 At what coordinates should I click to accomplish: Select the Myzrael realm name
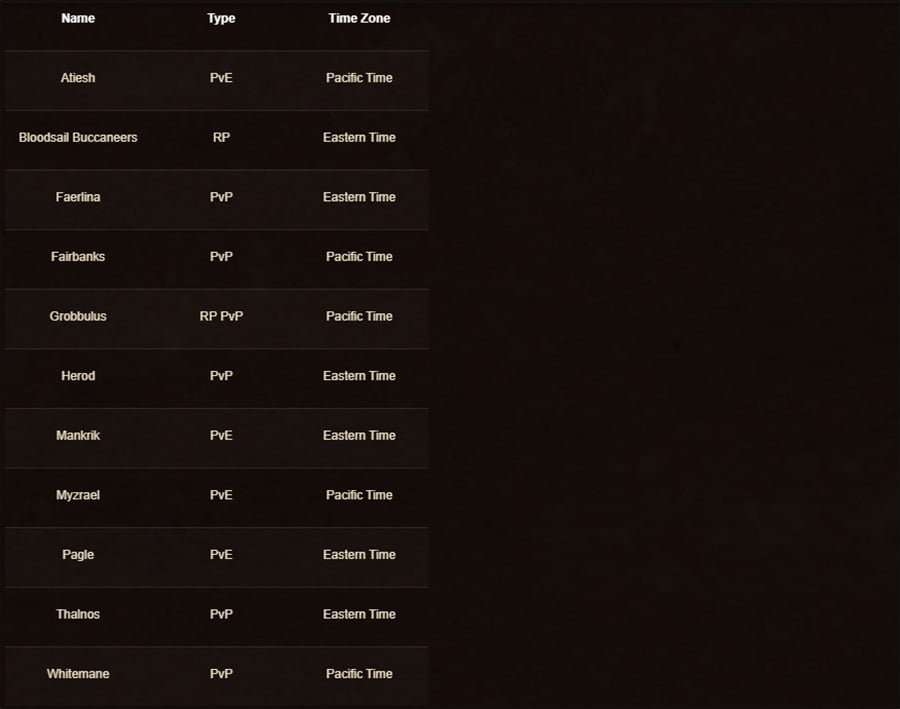[78, 495]
